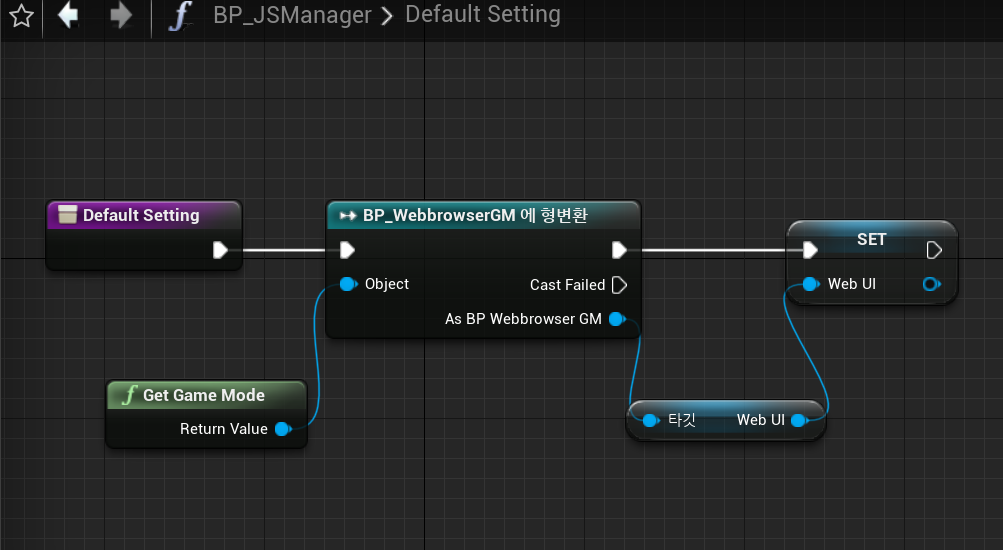Click SET node's Web UI output pin
This screenshot has height=550, width=1003.
(931, 284)
